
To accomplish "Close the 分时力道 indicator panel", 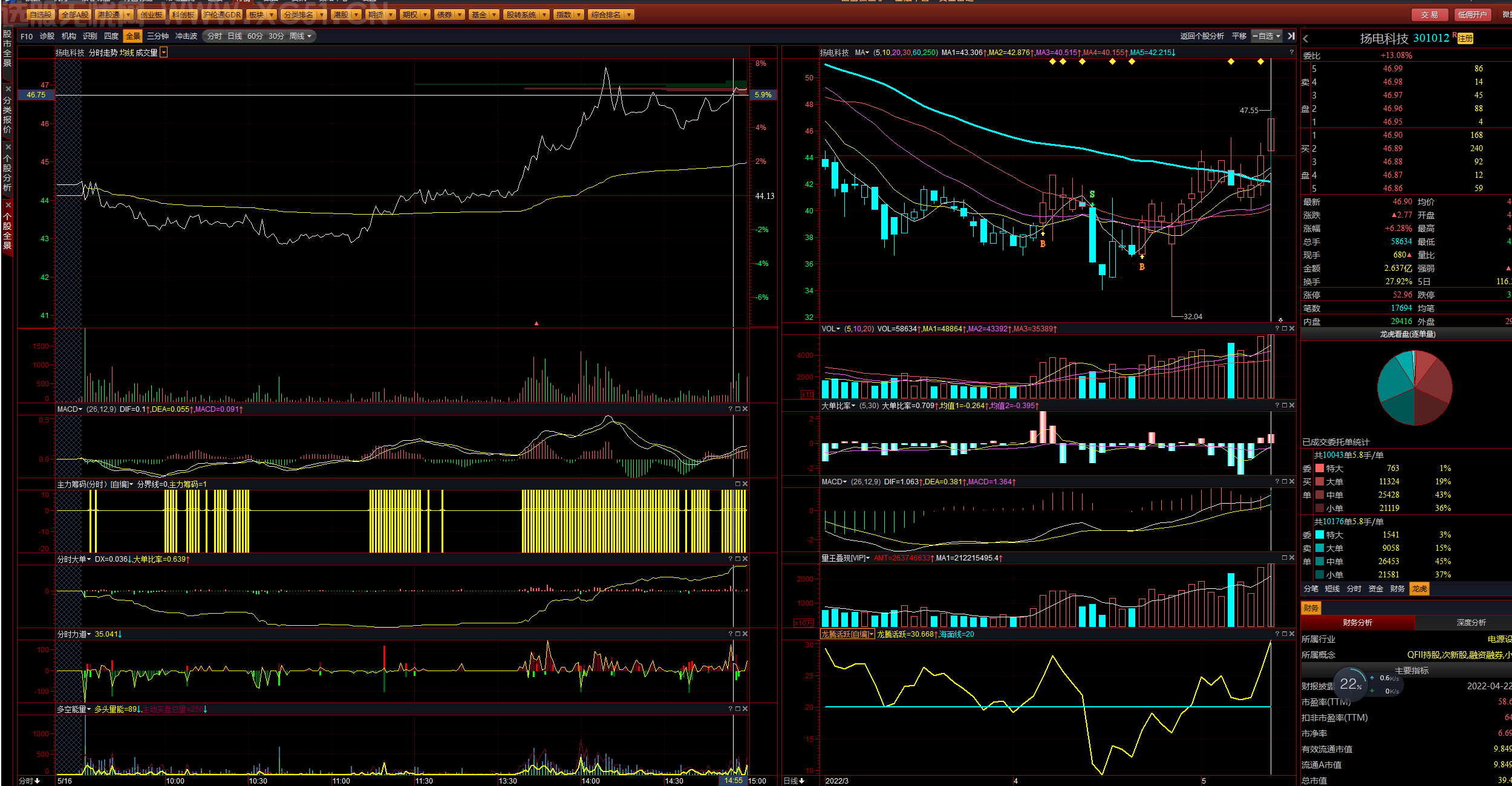I will pos(745,634).
